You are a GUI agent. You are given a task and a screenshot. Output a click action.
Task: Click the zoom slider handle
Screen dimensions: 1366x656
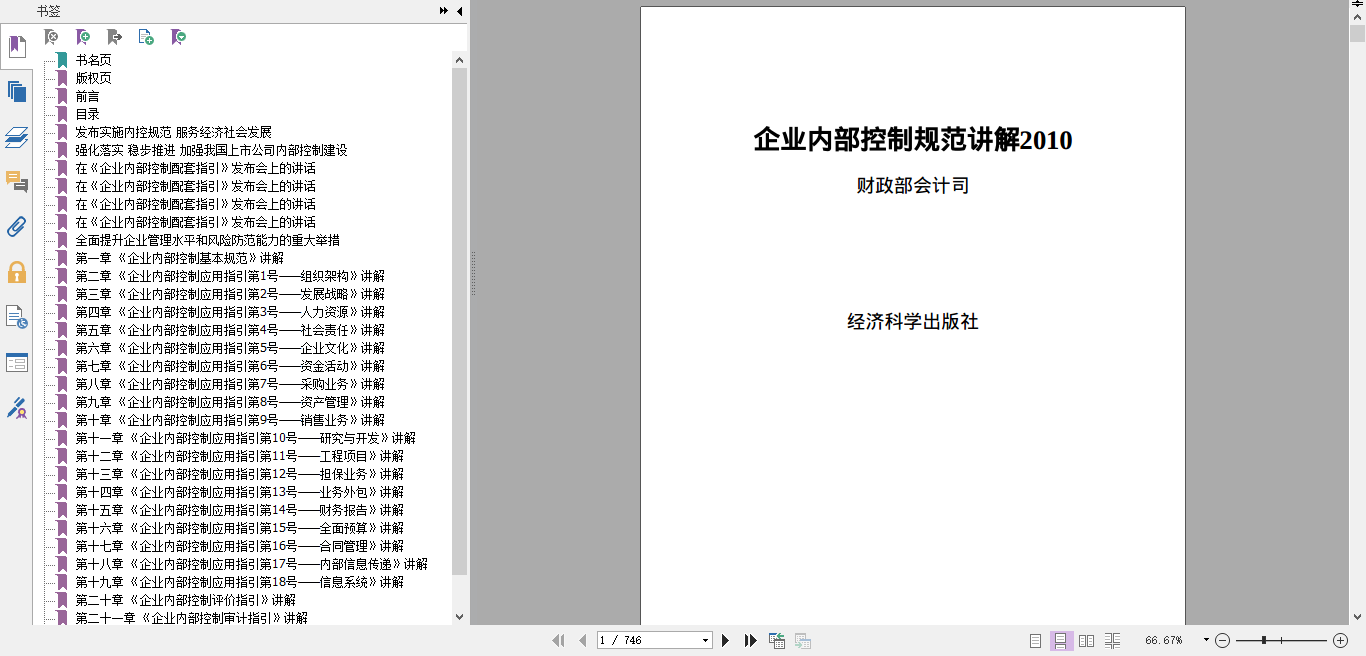coord(1264,640)
